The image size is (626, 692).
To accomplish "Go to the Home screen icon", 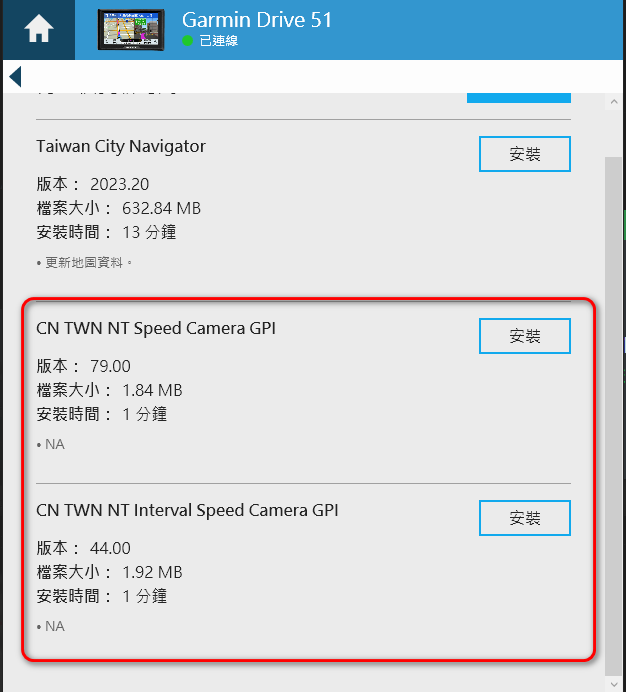I will pyautogui.click(x=39, y=29).
